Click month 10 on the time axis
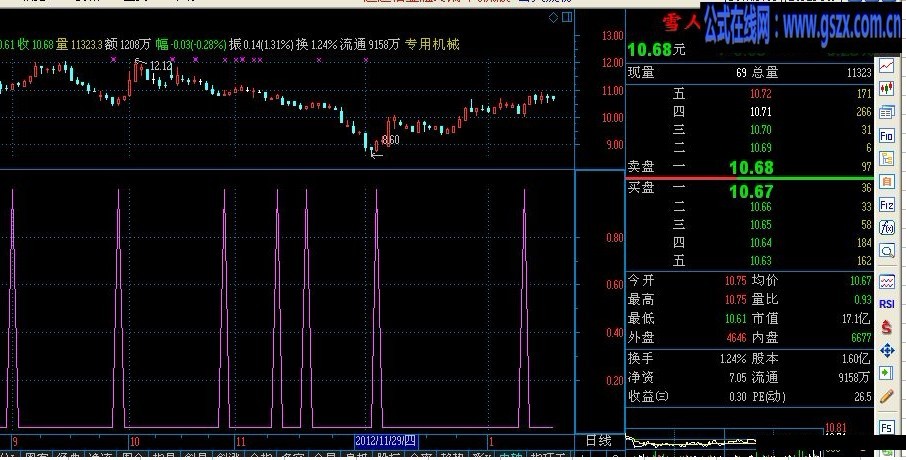The width and height of the screenshot is (906, 460). point(135,442)
